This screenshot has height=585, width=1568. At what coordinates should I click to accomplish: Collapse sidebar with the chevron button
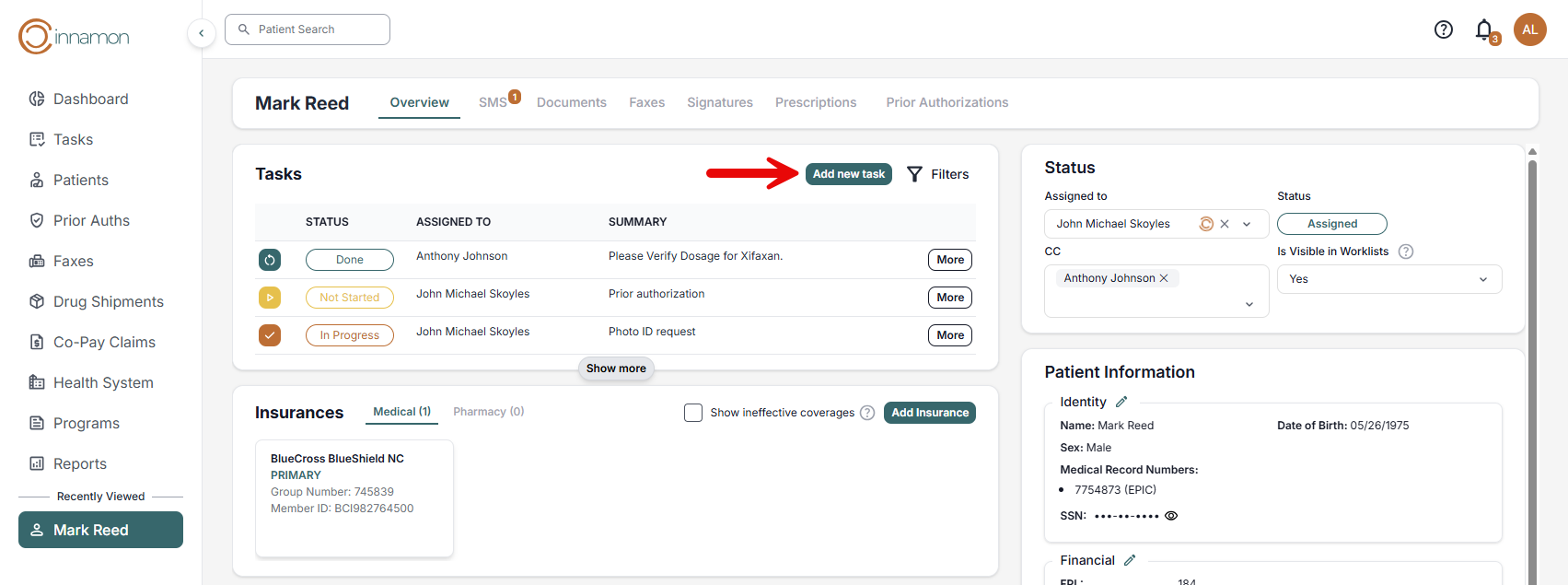(x=202, y=33)
